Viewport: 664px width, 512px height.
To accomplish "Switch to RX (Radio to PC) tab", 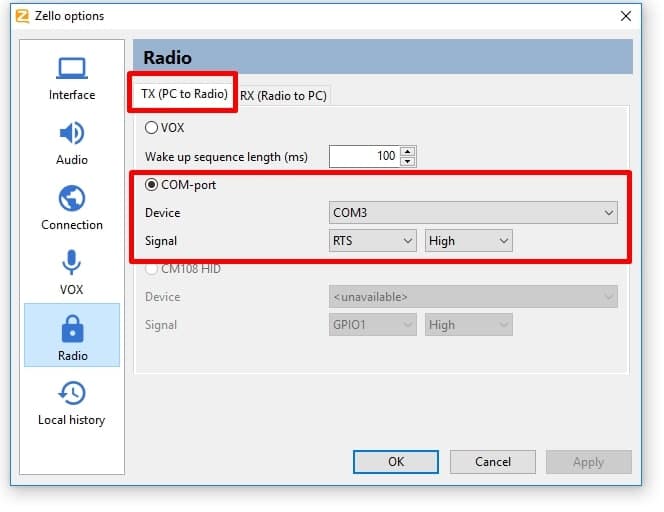I will coord(283,95).
